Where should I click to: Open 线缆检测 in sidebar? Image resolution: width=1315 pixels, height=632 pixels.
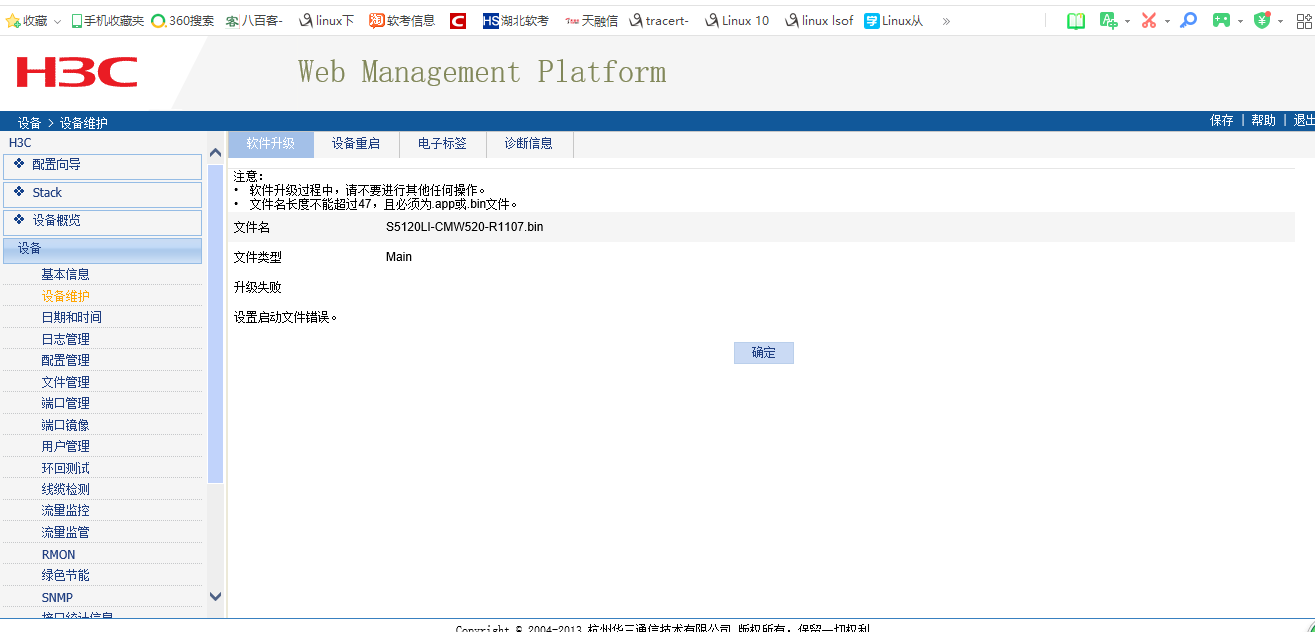point(65,489)
